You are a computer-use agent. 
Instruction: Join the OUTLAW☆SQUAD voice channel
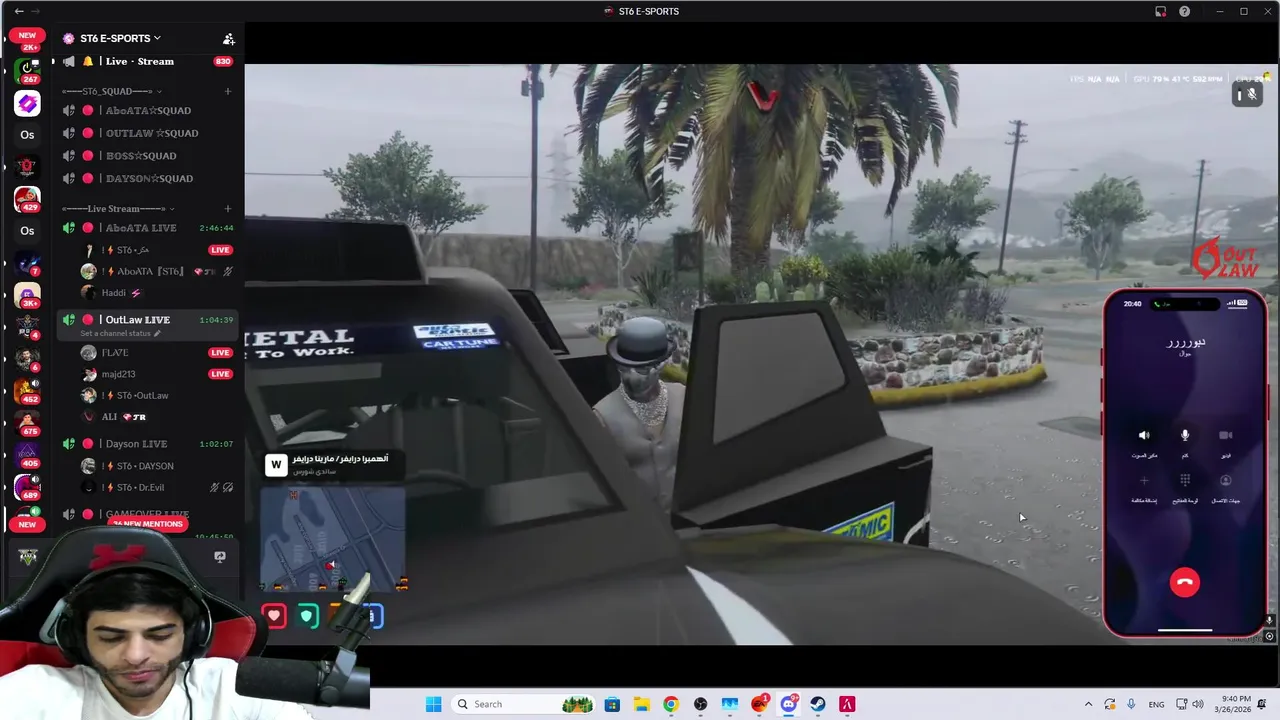[x=148, y=133]
